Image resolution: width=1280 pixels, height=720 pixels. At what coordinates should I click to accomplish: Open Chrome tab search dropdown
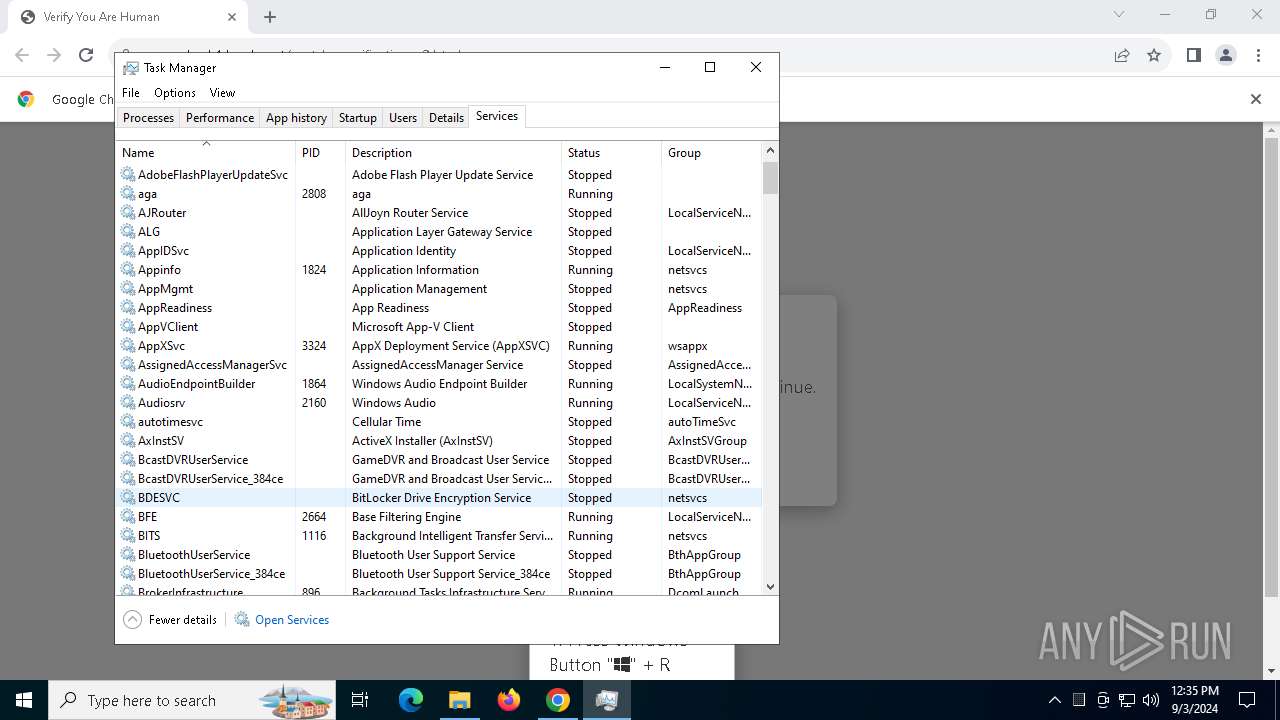(x=1119, y=15)
